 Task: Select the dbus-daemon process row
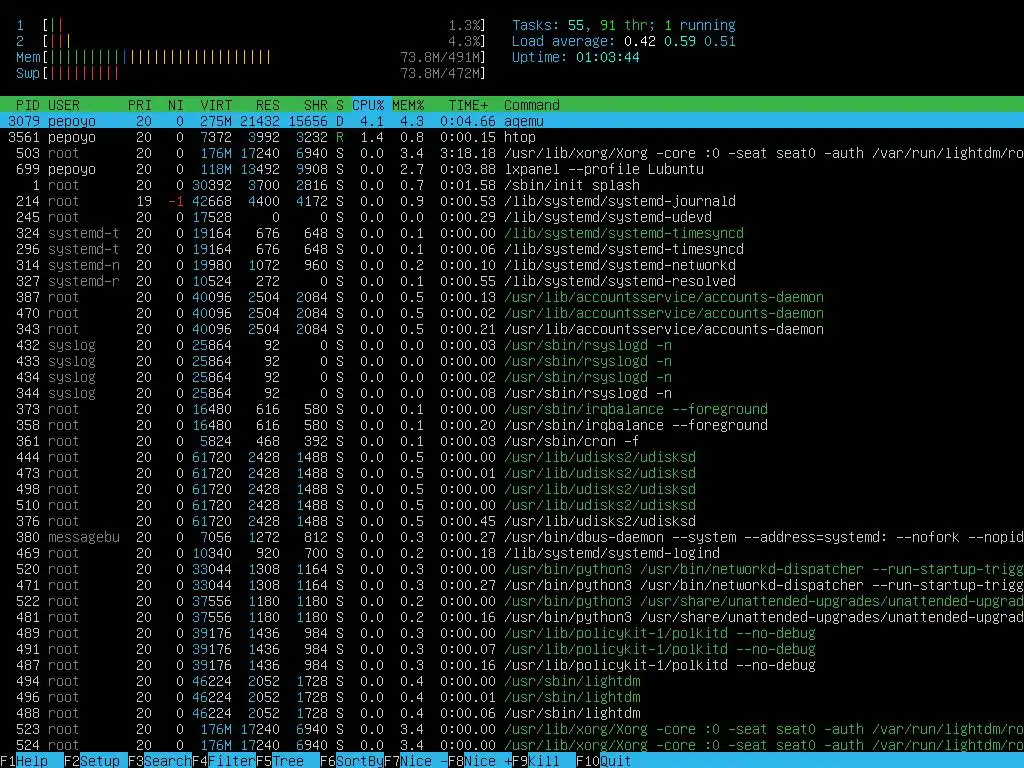tap(512, 537)
